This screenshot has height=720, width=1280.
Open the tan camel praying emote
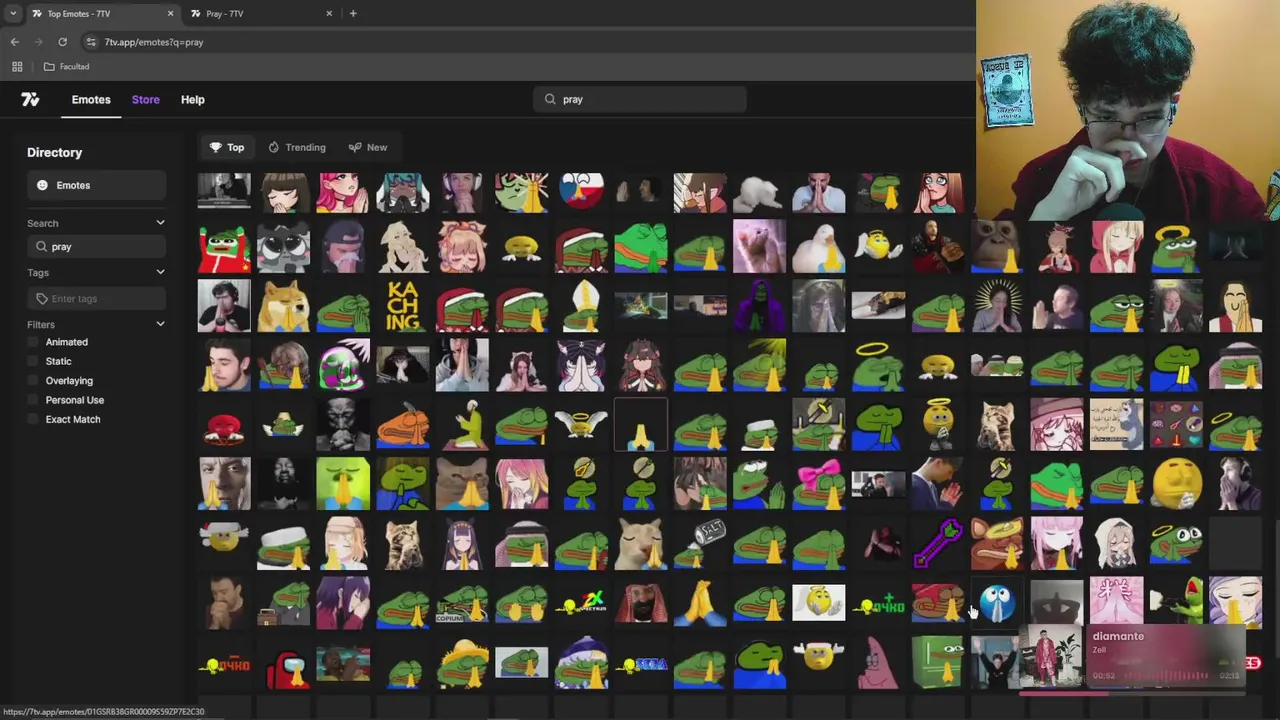pos(641,544)
